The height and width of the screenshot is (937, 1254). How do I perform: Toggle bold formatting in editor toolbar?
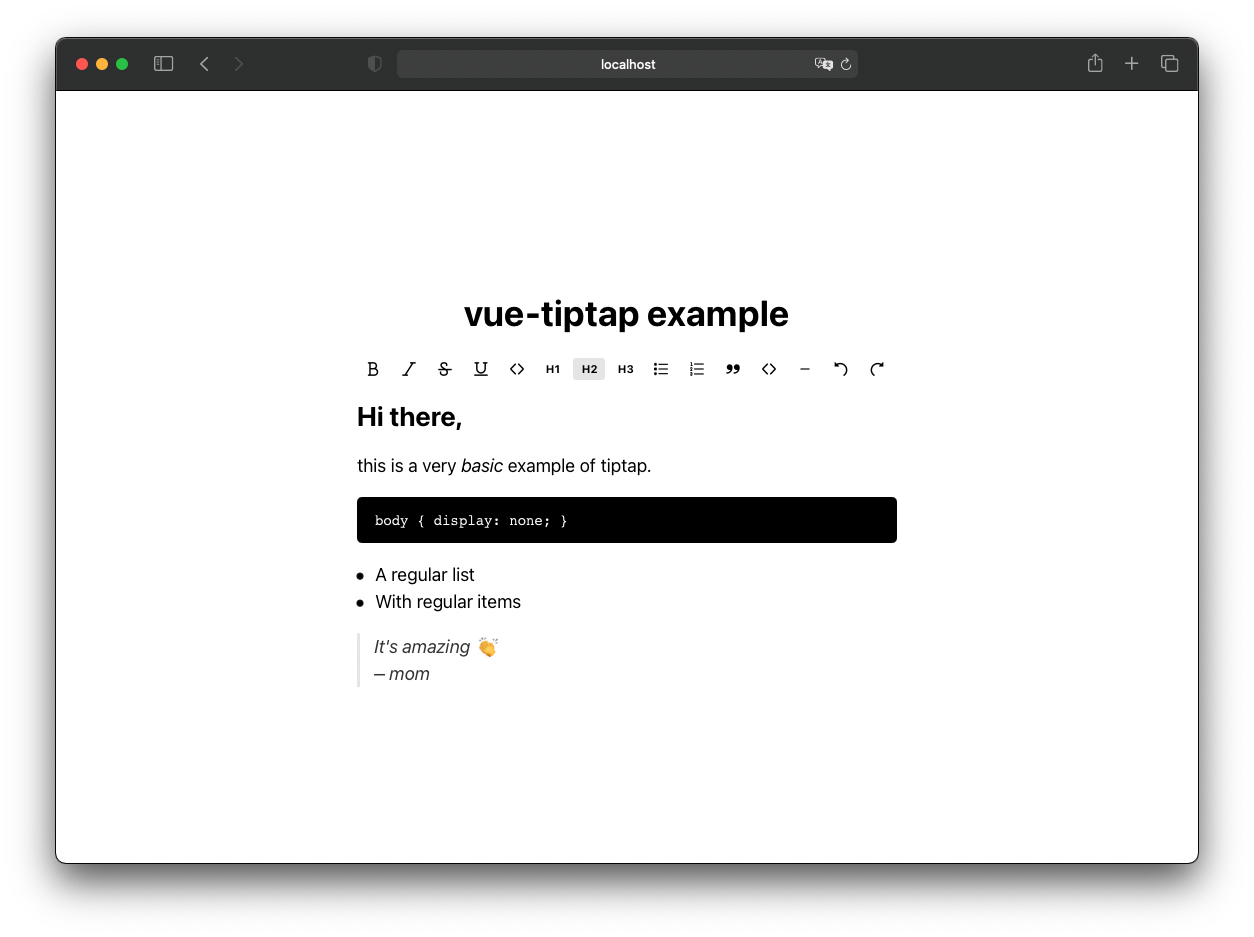(x=373, y=369)
